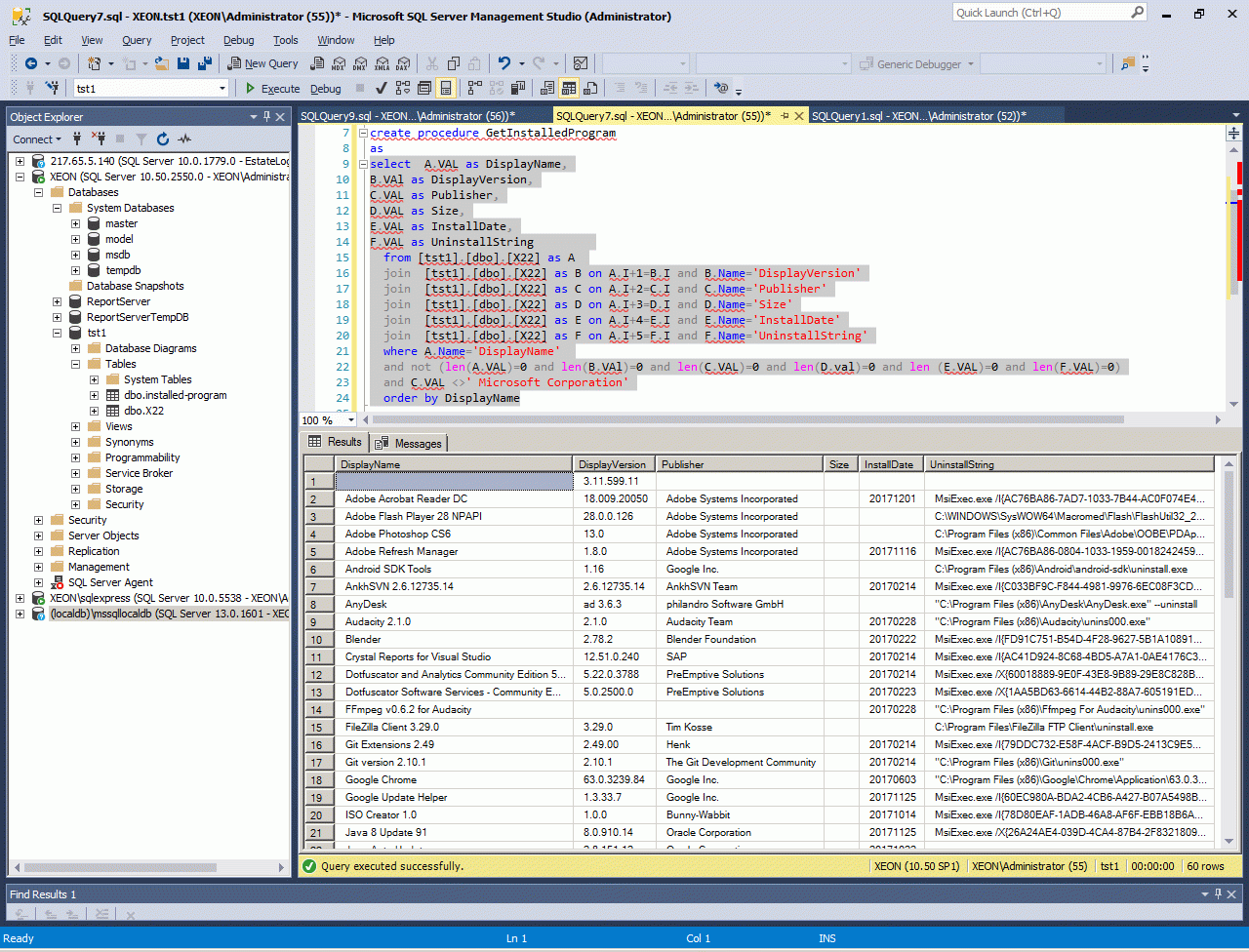1249x952 pixels.
Task: Expand the master database node
Action: [76, 223]
